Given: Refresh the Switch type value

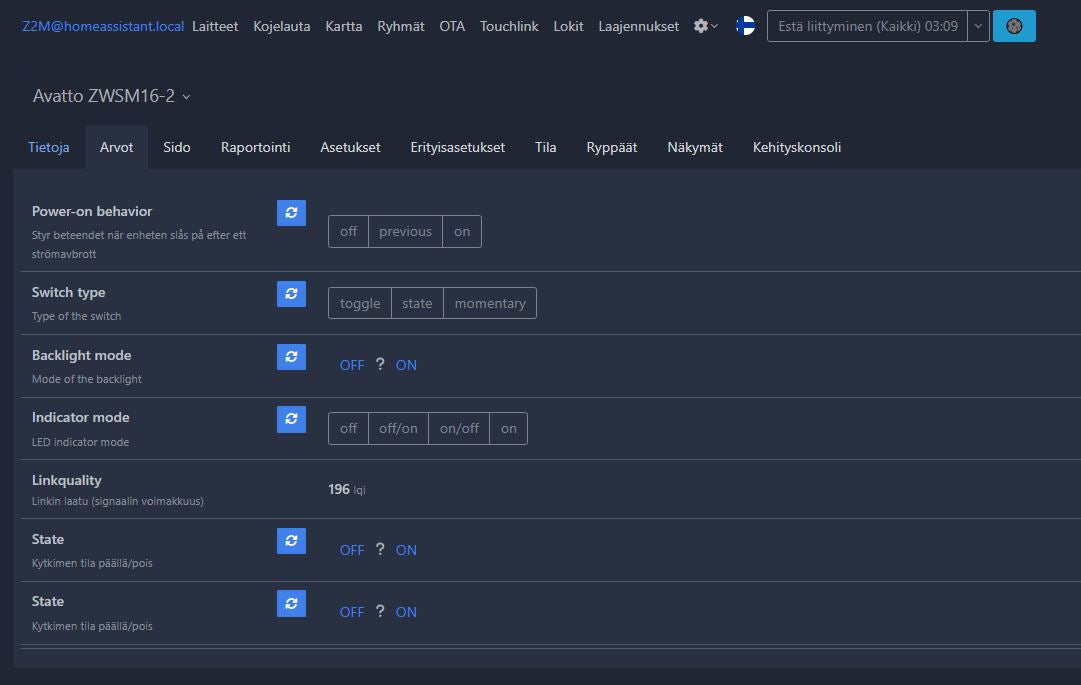Looking at the screenshot, I should 291,293.
